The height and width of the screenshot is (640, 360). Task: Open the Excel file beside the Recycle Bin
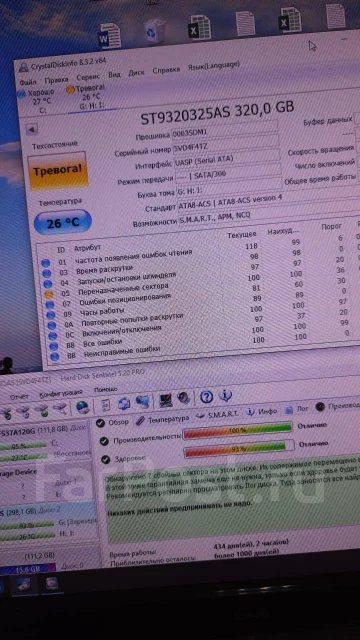pyautogui.click(x=200, y=27)
